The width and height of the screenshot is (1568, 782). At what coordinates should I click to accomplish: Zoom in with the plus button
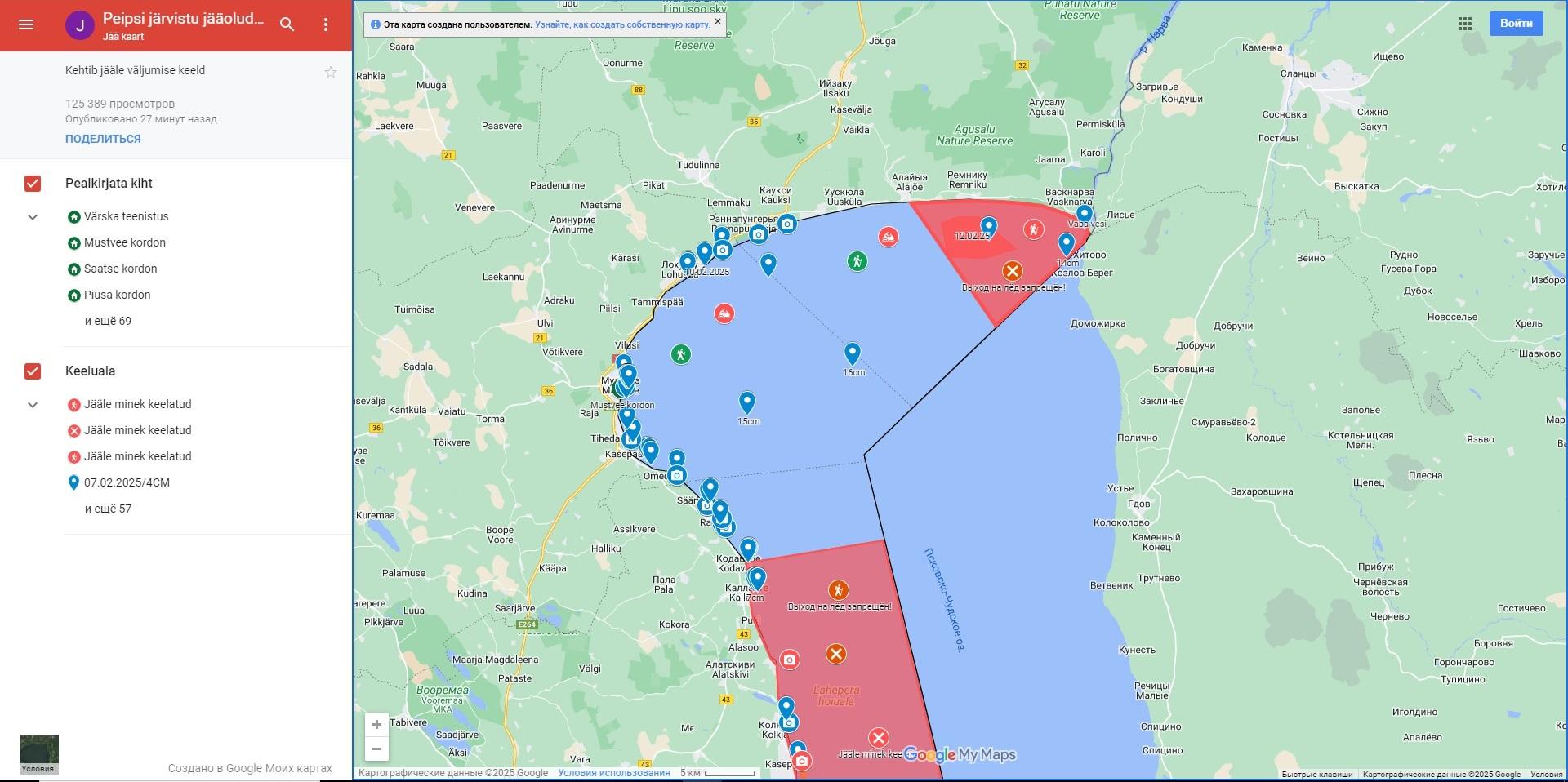(x=376, y=724)
